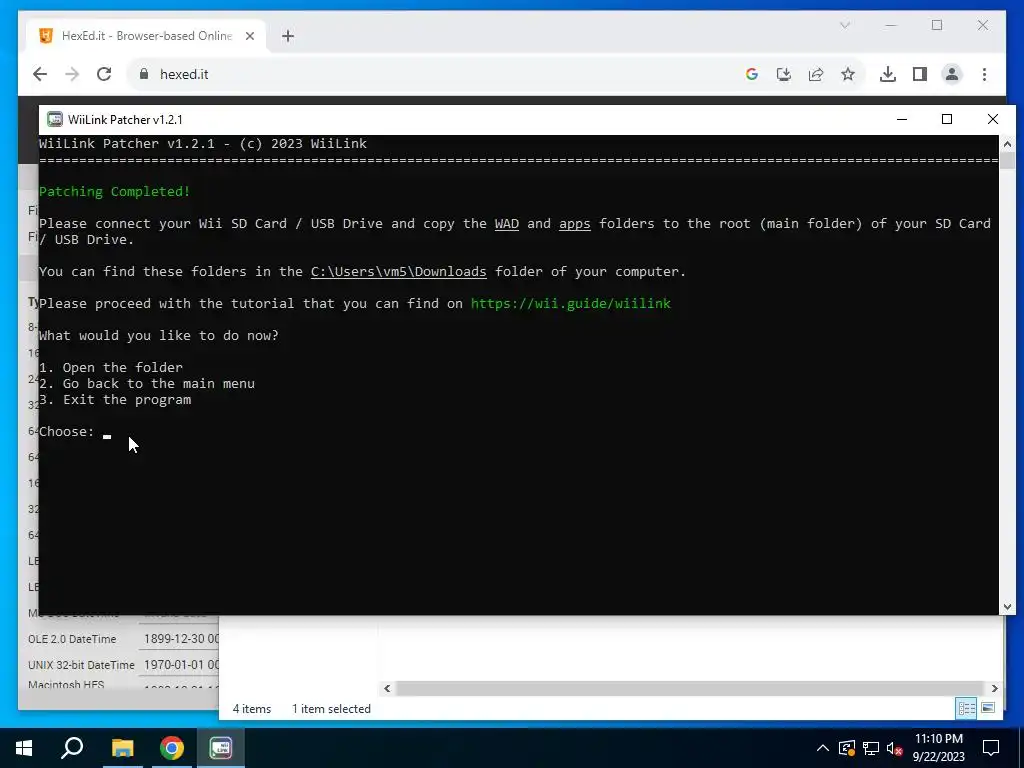The height and width of the screenshot is (768, 1024).
Task: Click the install app icon in address bar
Action: coord(784,74)
